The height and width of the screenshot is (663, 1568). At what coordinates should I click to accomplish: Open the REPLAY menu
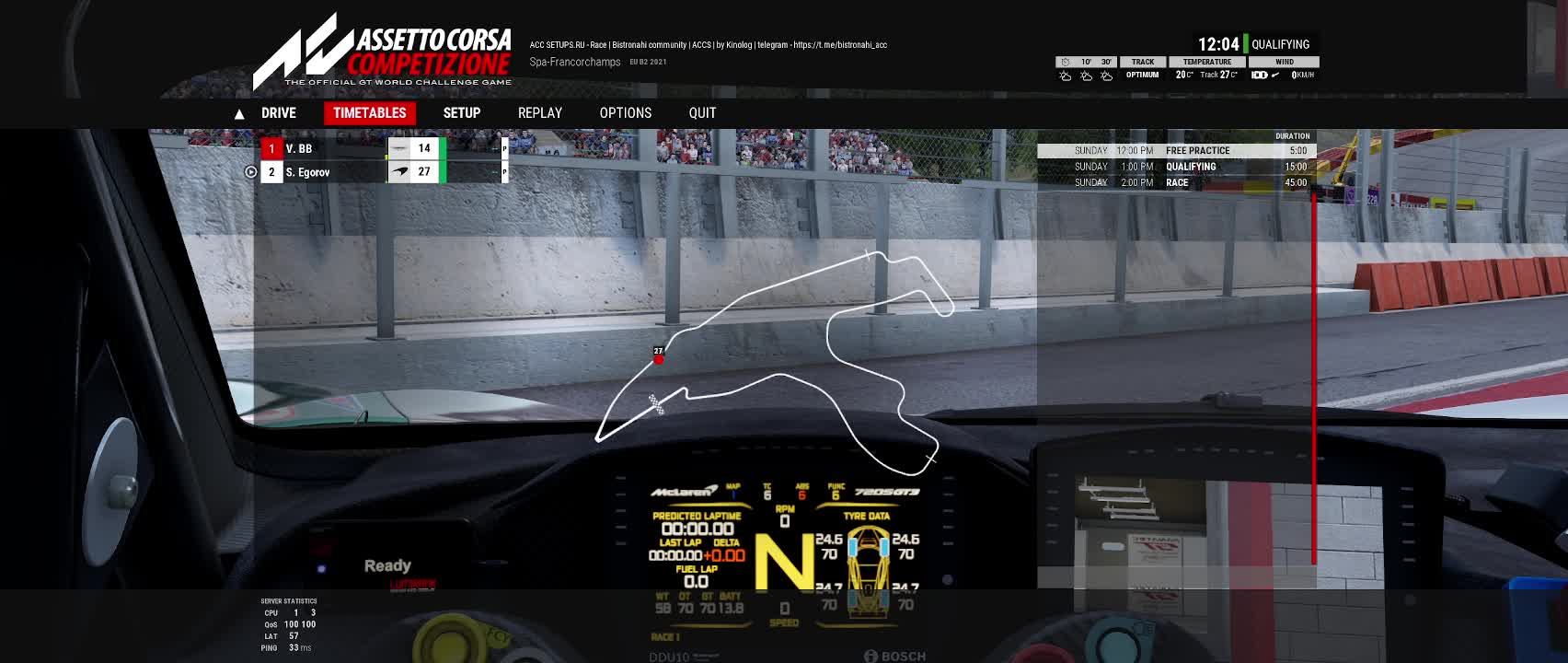click(540, 113)
